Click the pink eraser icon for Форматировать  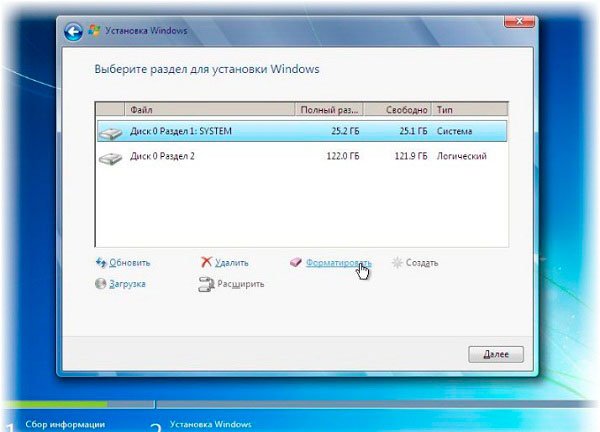pyautogui.click(x=296, y=262)
